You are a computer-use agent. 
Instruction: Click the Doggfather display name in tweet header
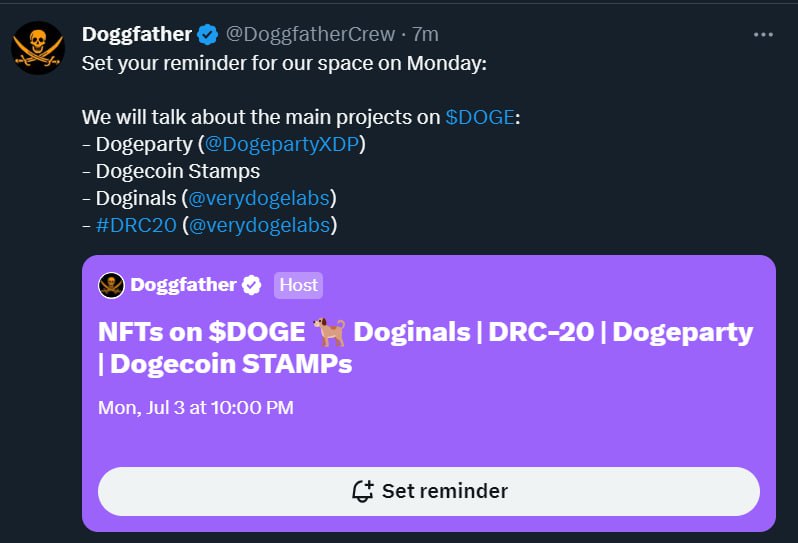(137, 35)
